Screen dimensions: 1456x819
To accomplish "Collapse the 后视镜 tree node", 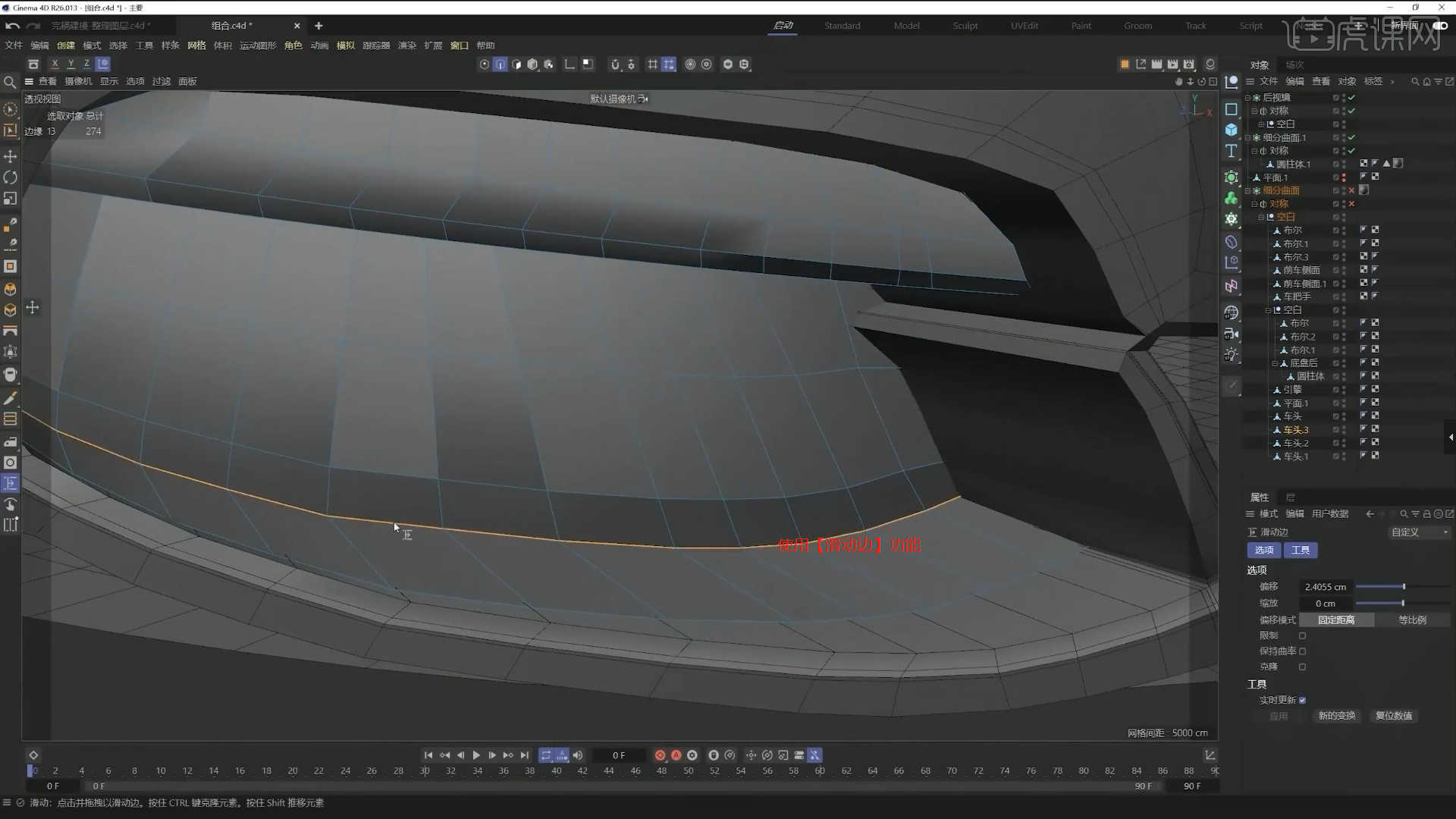I will tap(1248, 98).
